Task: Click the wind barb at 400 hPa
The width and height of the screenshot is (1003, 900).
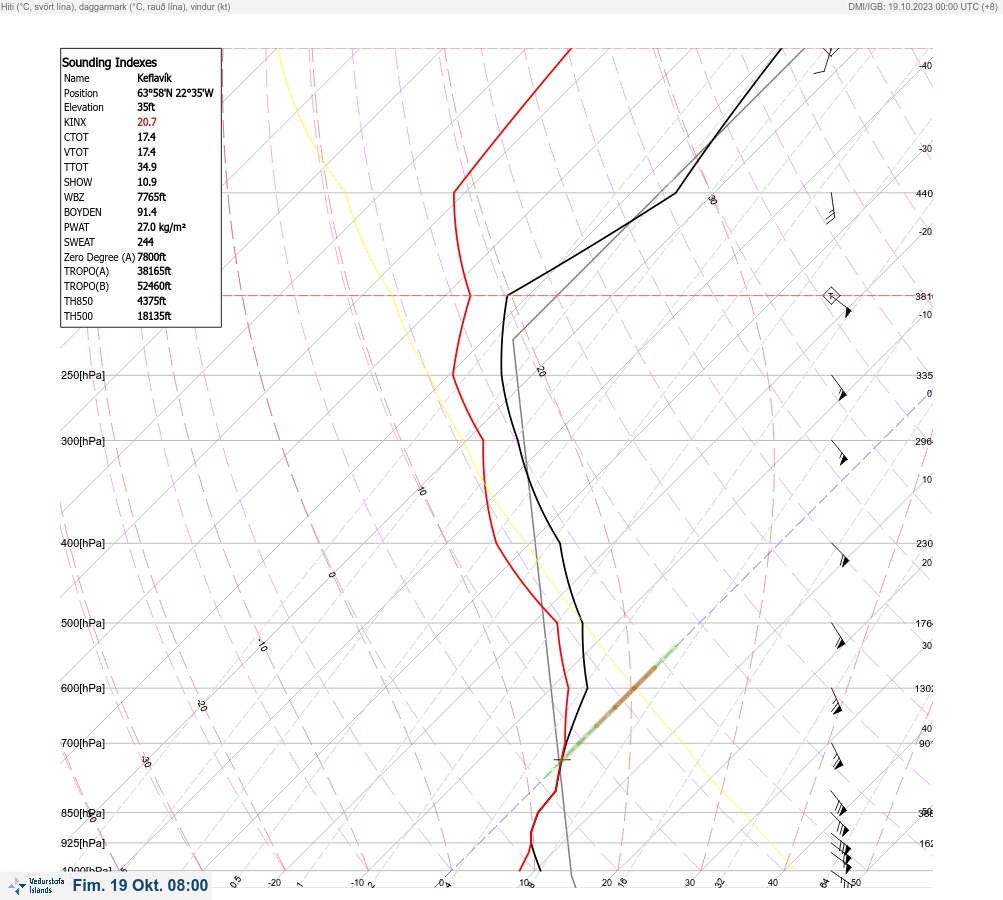Action: pos(840,555)
